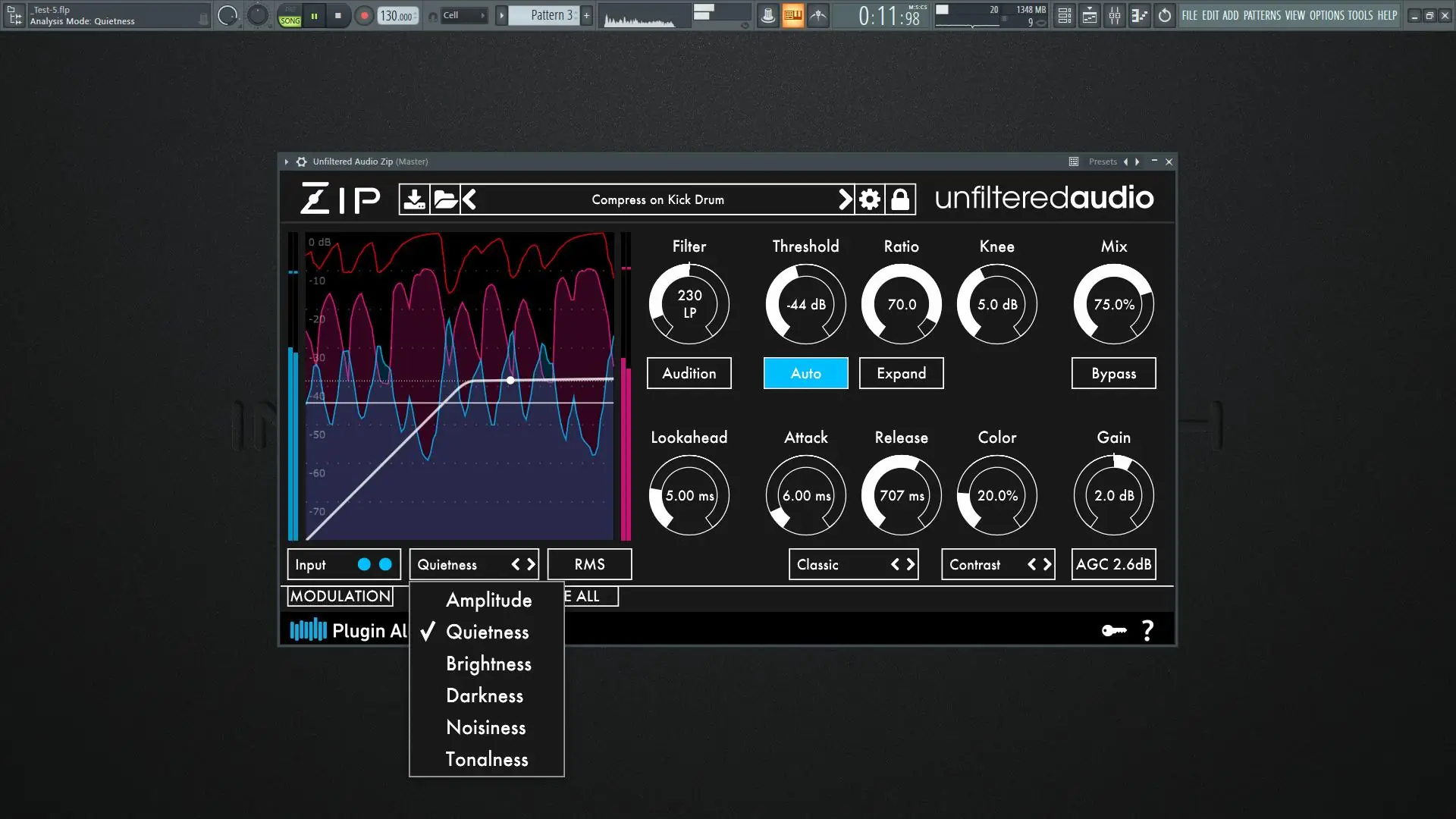
Task: Open the load preset folder icon
Action: 445,199
